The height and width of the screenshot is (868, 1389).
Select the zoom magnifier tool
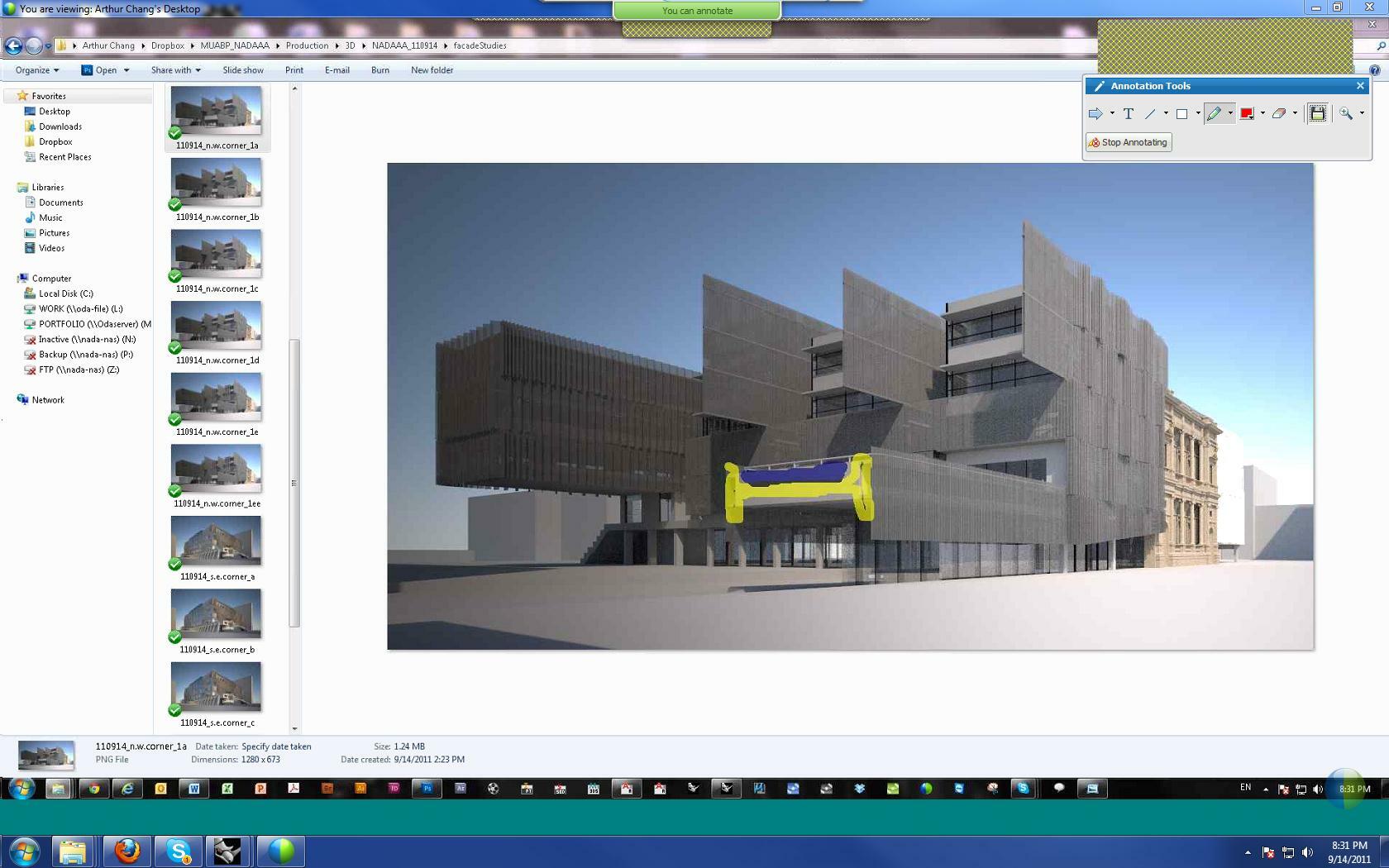(x=1346, y=114)
